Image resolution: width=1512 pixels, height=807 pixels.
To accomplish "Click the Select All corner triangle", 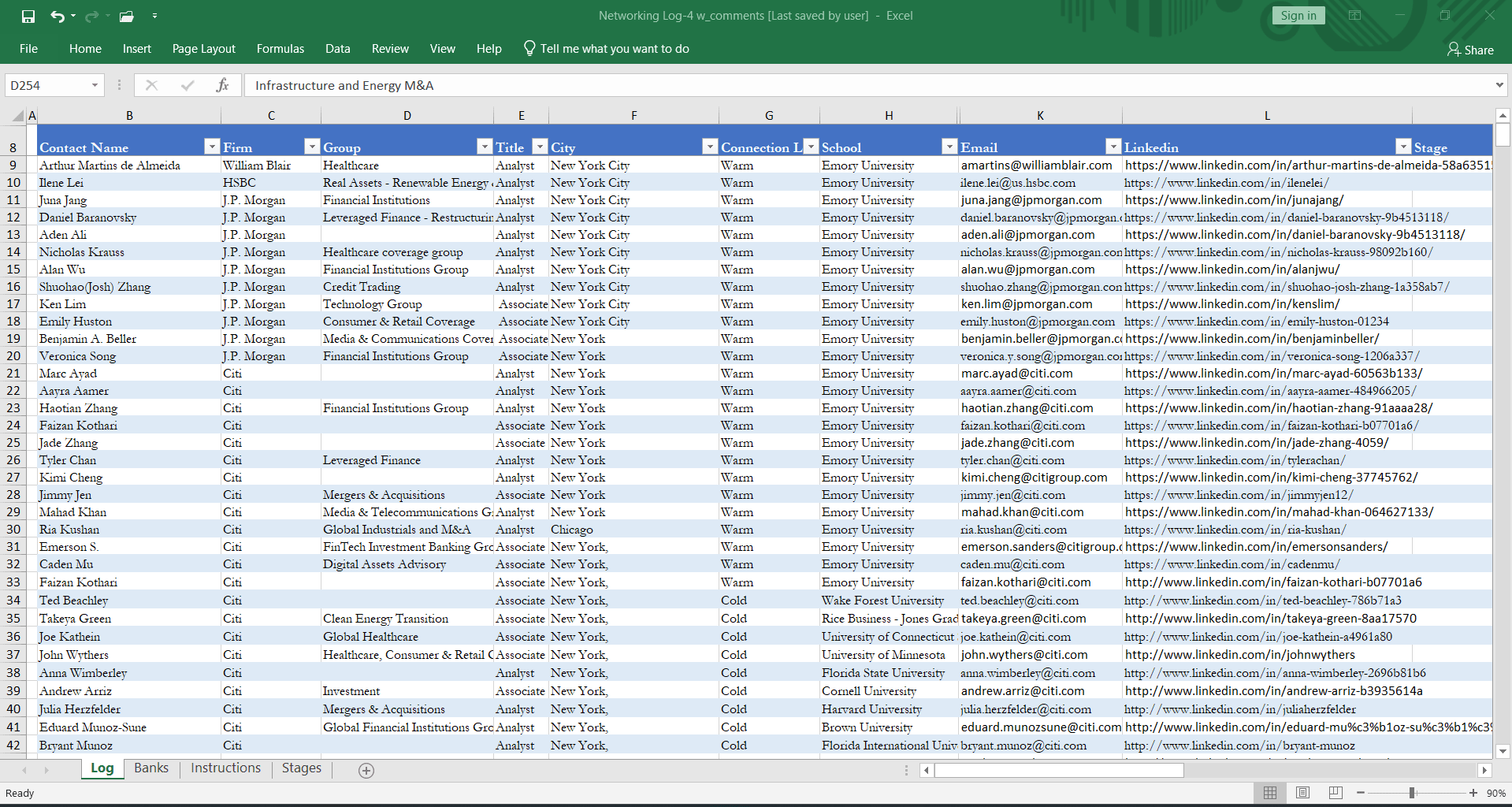I will point(17,116).
